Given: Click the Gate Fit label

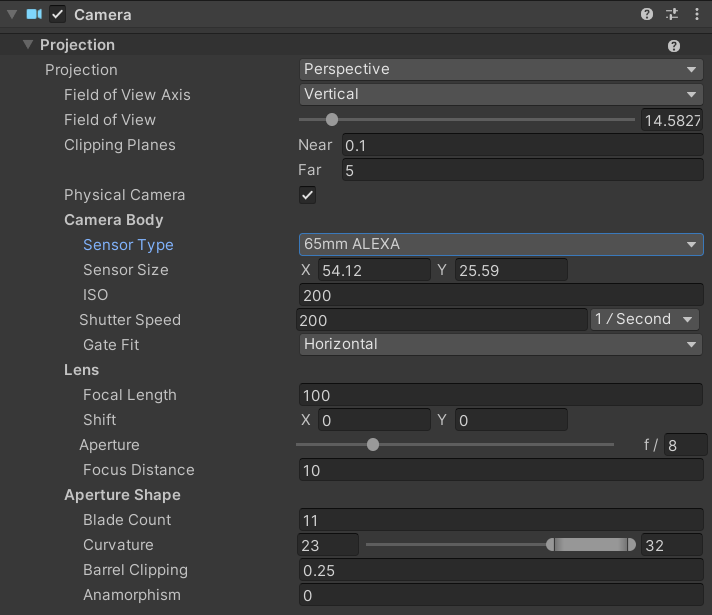Looking at the screenshot, I should click(x=111, y=345).
